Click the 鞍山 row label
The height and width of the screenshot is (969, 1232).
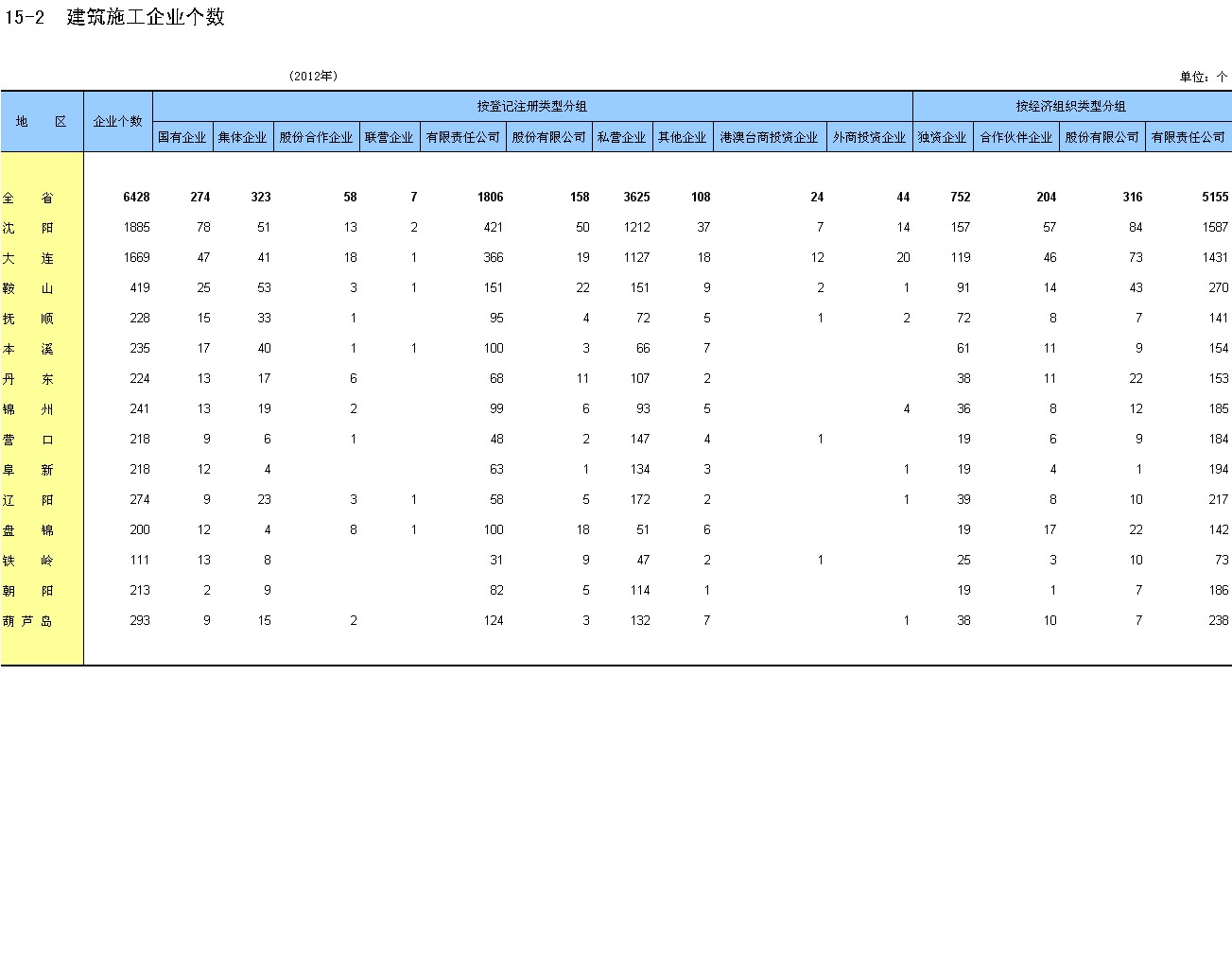[x=28, y=288]
